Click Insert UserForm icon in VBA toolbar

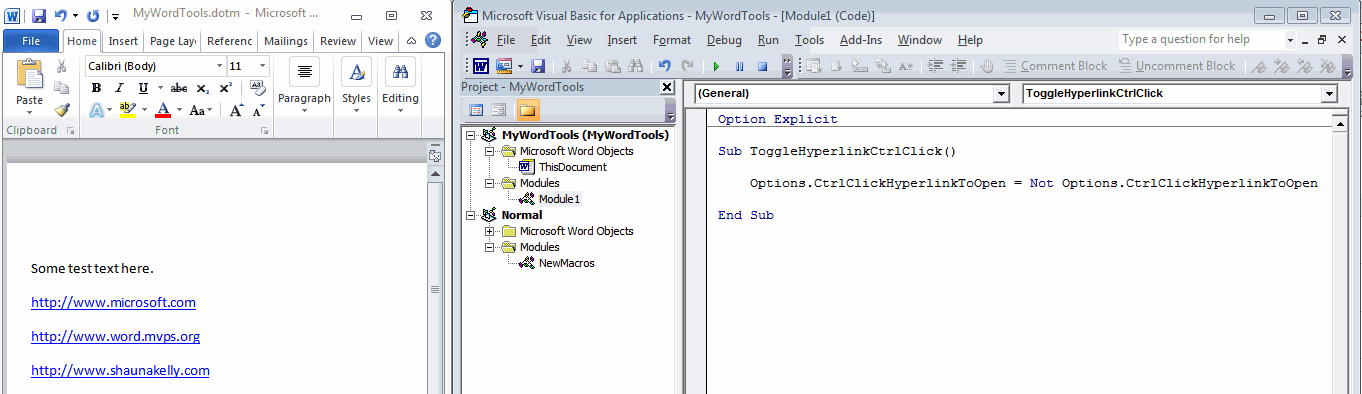503,66
